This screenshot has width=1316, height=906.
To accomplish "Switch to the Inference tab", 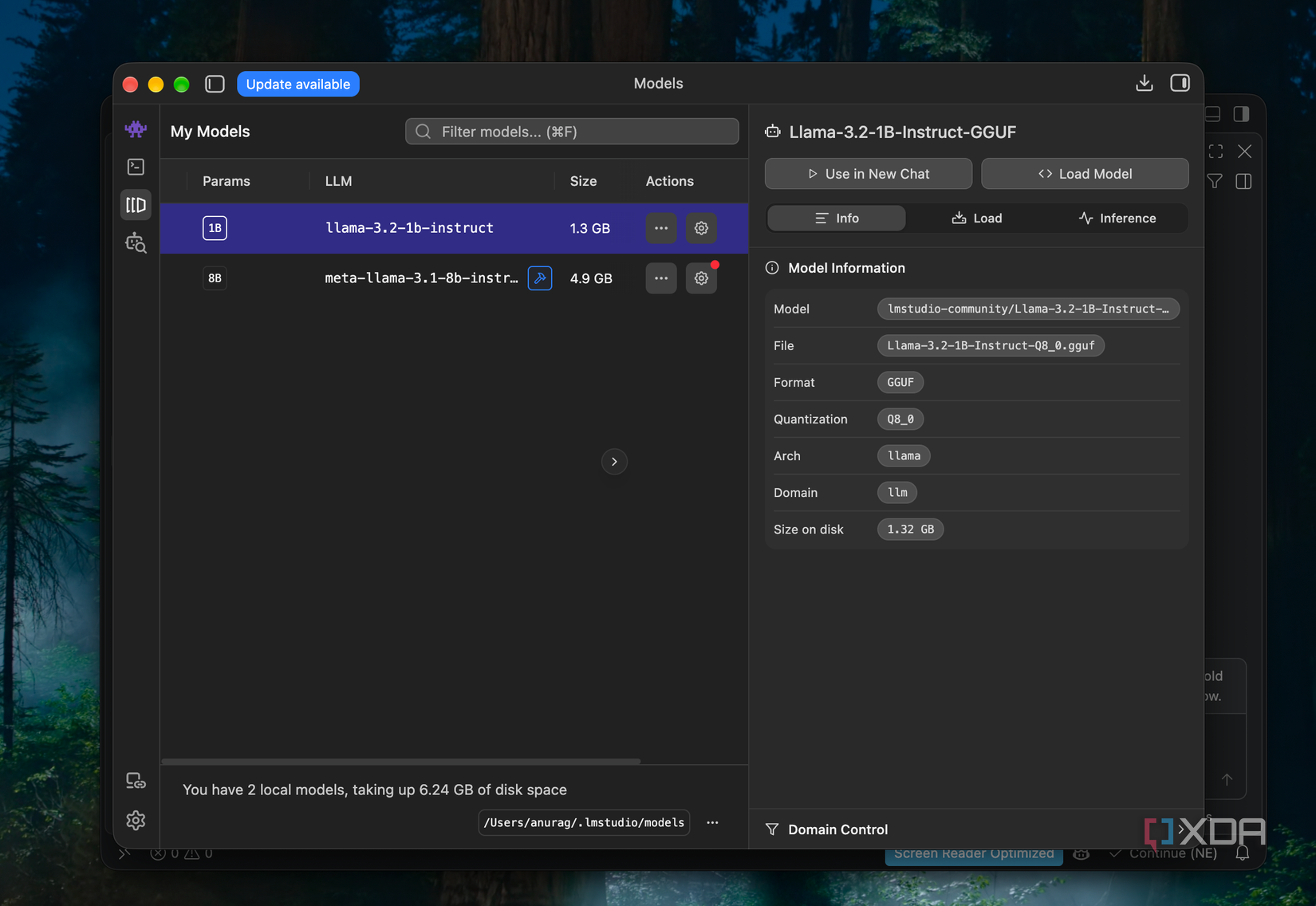I will [1117, 218].
